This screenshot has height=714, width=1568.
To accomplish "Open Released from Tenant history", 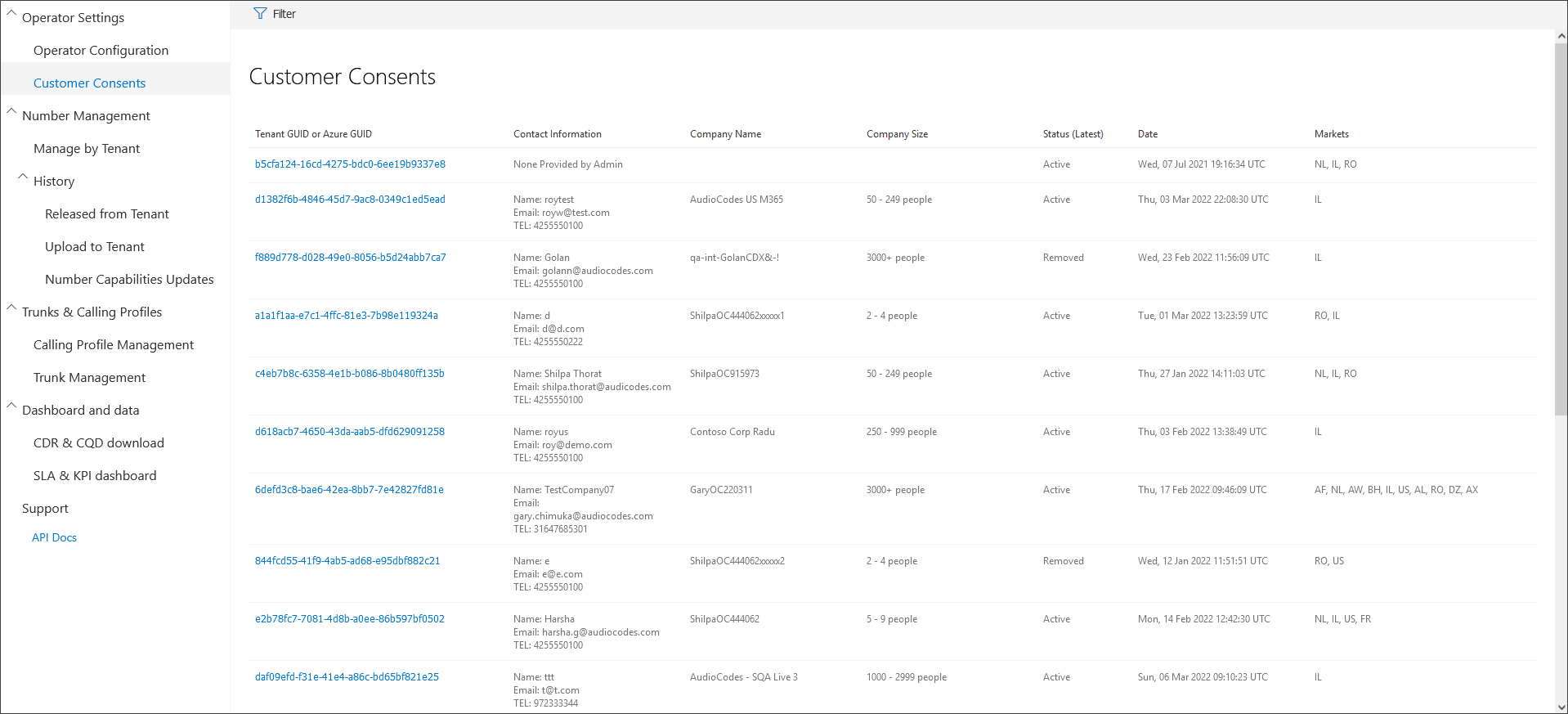I will (x=107, y=213).
